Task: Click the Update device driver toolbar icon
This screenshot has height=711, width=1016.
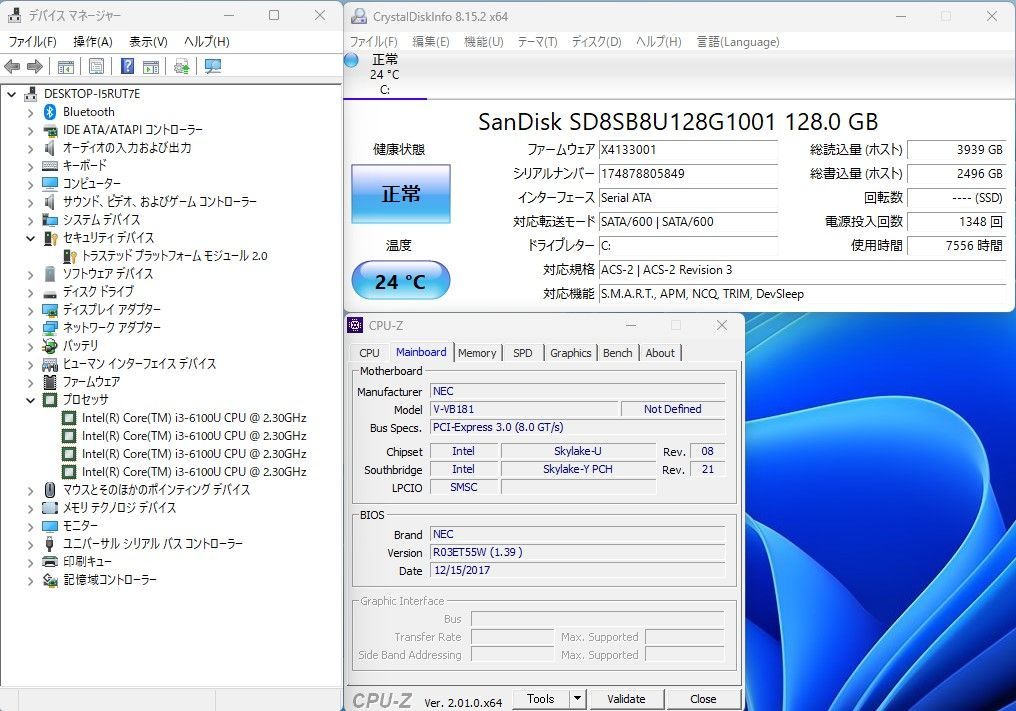Action: (182, 66)
